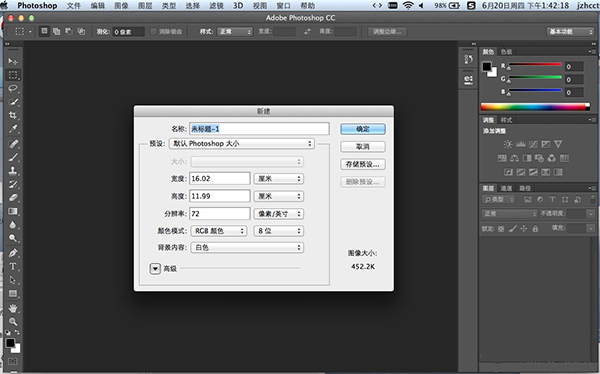Open the 文件 (File) menu
The height and width of the screenshot is (374, 600).
click(x=73, y=6)
